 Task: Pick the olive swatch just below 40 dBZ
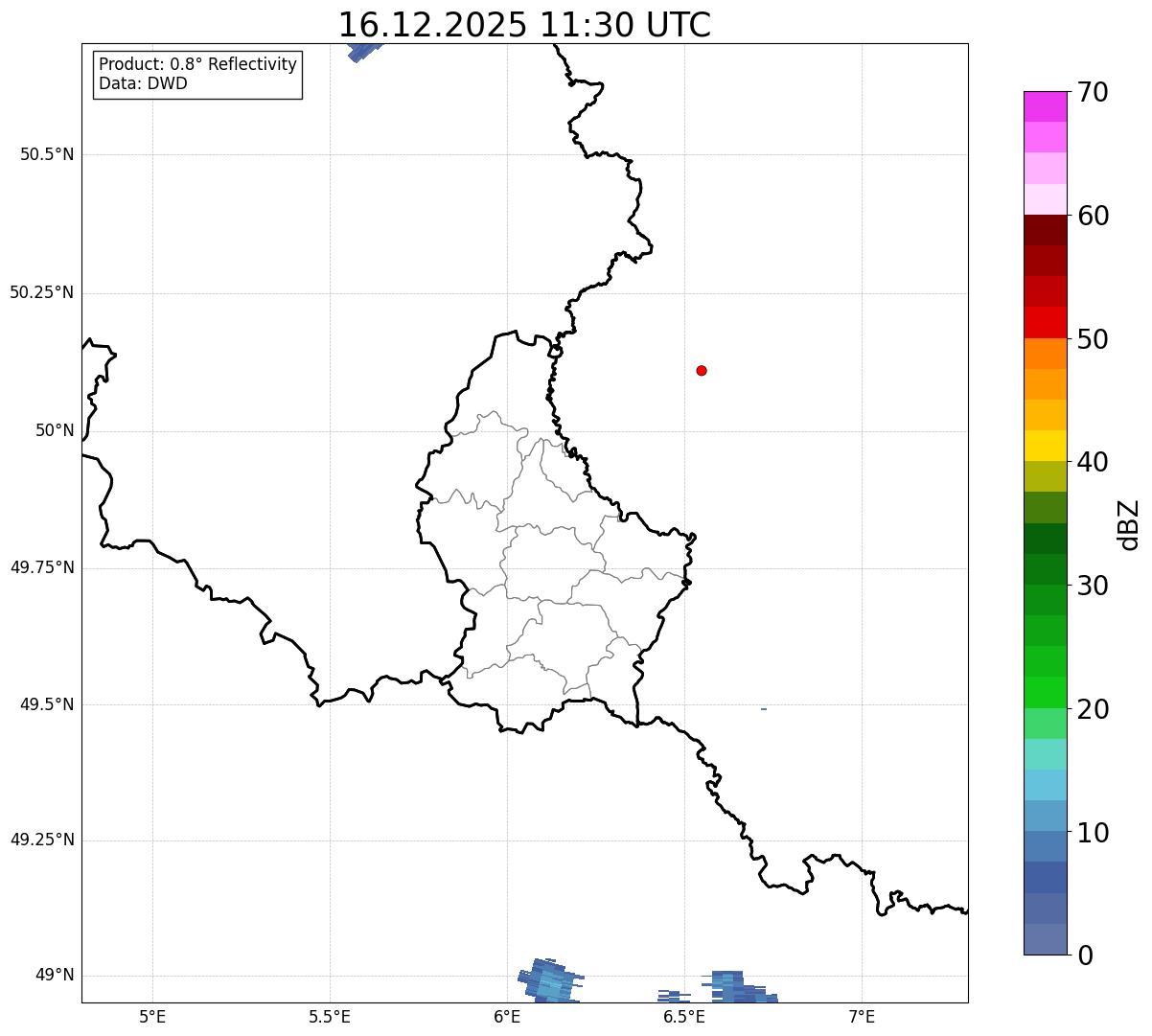click(1045, 476)
